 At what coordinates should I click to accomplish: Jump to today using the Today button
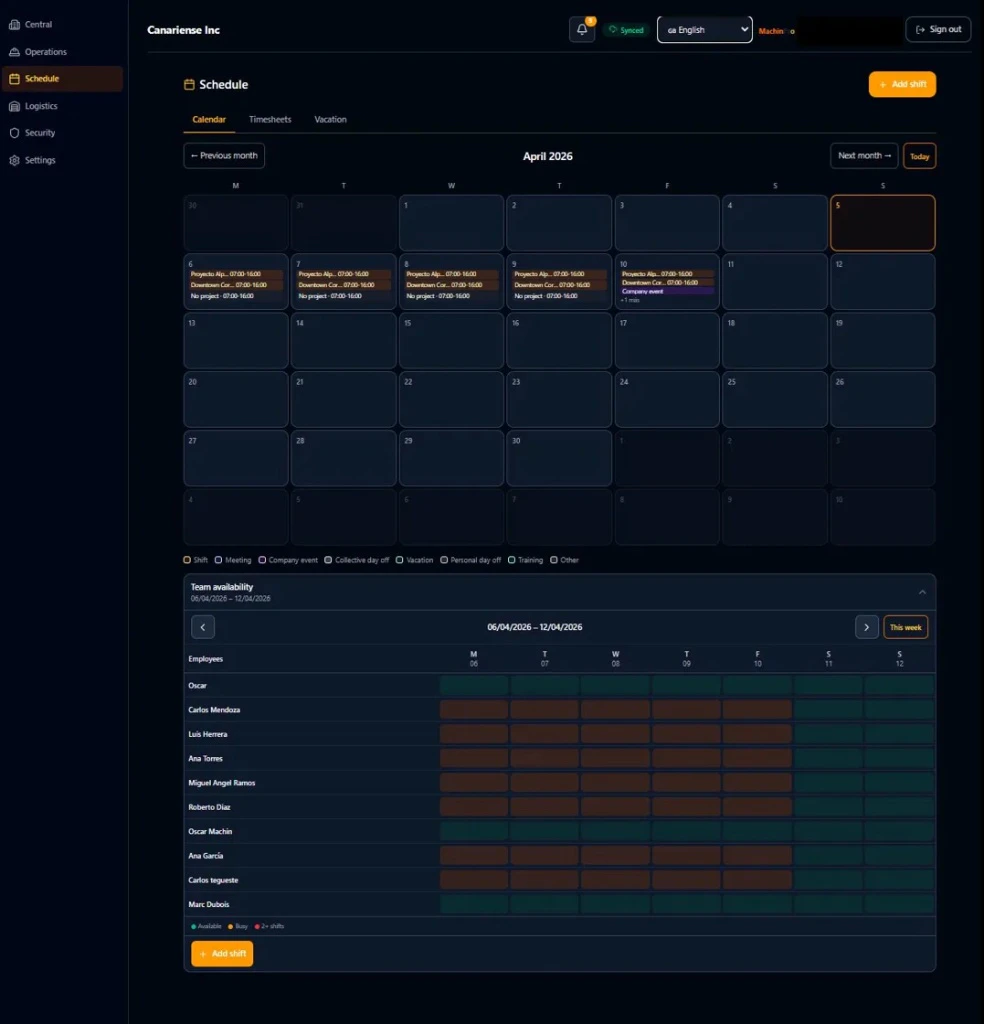(x=919, y=155)
